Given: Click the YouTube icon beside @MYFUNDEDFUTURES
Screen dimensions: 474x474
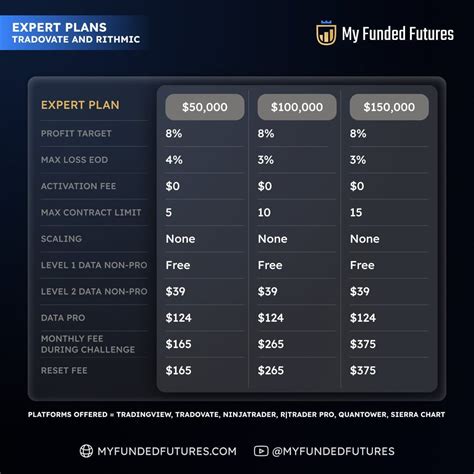Looking at the screenshot, I should point(261,451).
